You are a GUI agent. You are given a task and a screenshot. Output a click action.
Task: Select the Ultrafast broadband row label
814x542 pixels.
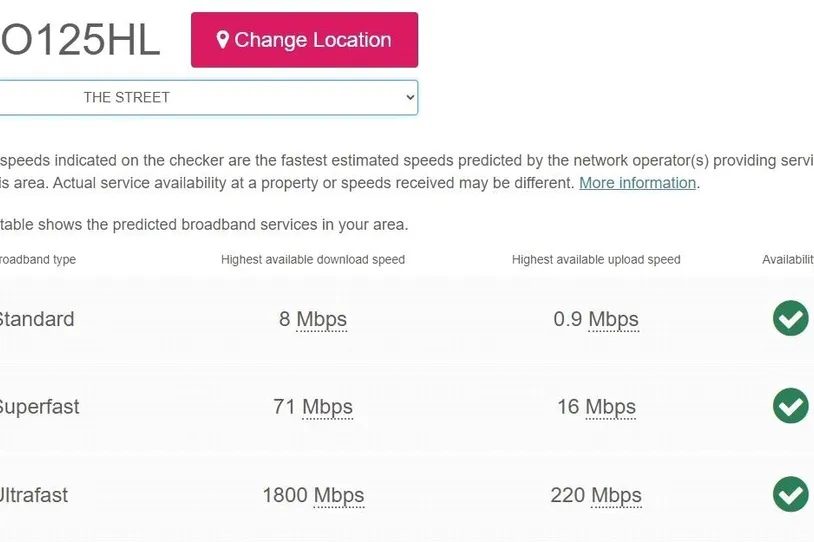[34, 495]
